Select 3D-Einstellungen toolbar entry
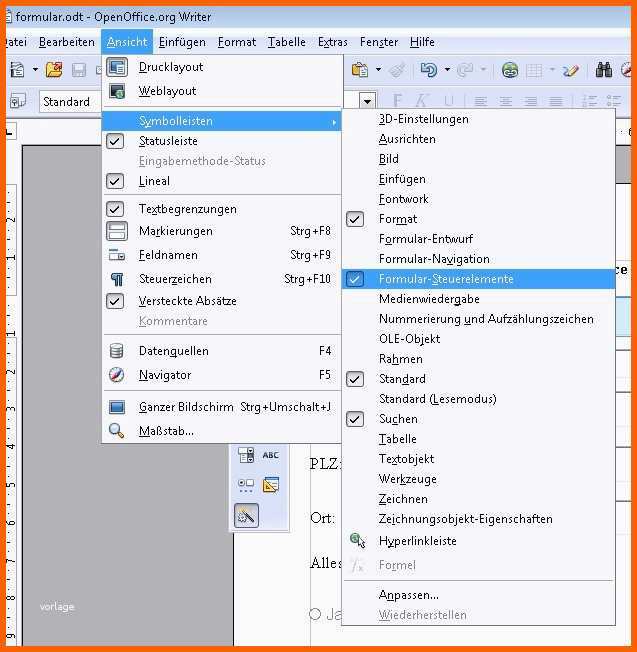The image size is (637, 652). [478, 119]
